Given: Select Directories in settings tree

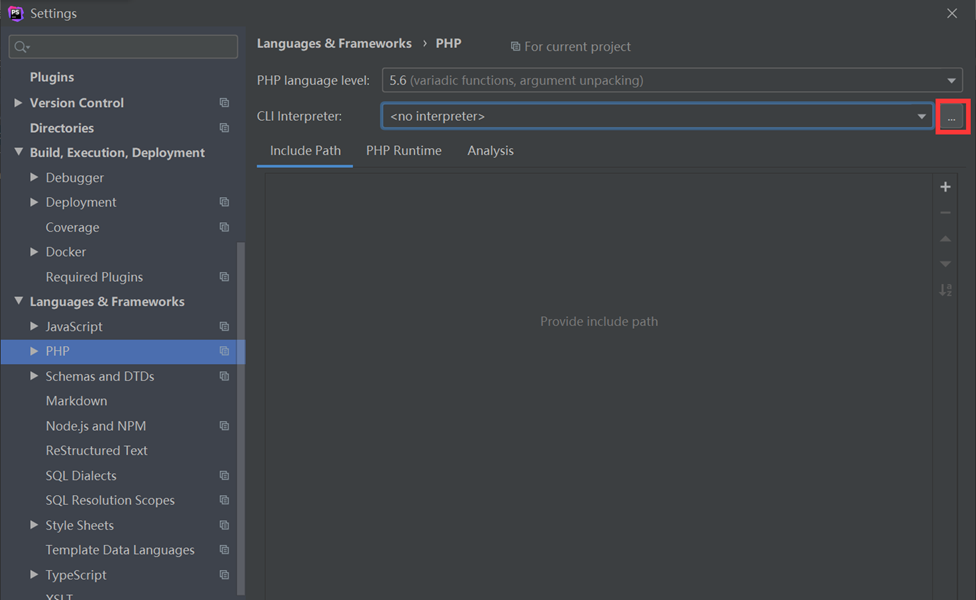Looking at the screenshot, I should 62,128.
